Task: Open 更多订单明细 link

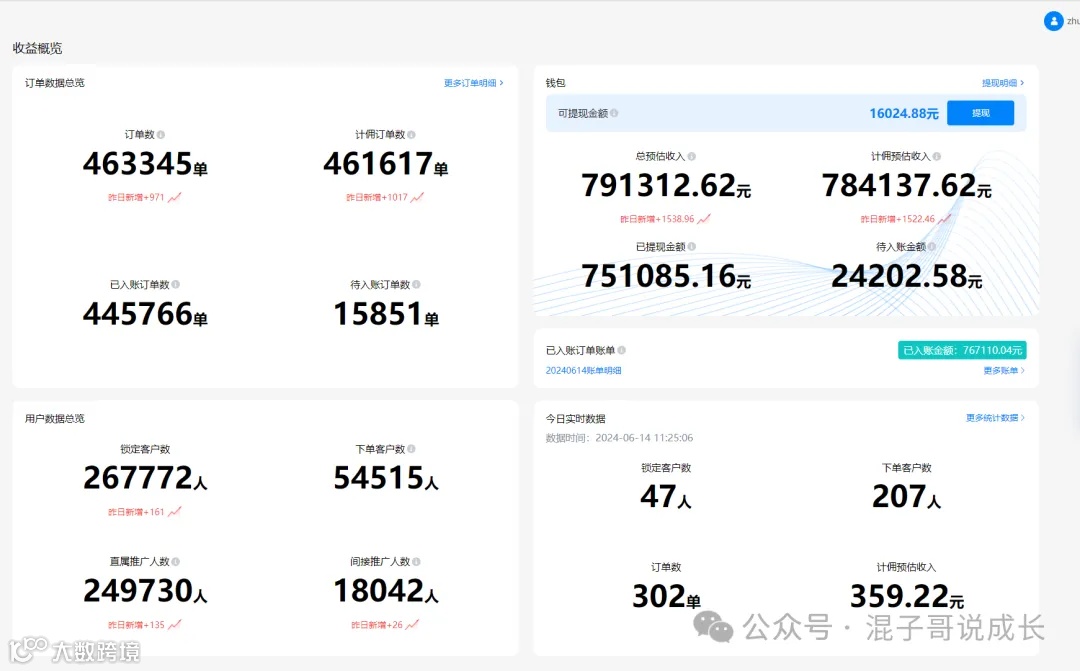Action: (473, 83)
